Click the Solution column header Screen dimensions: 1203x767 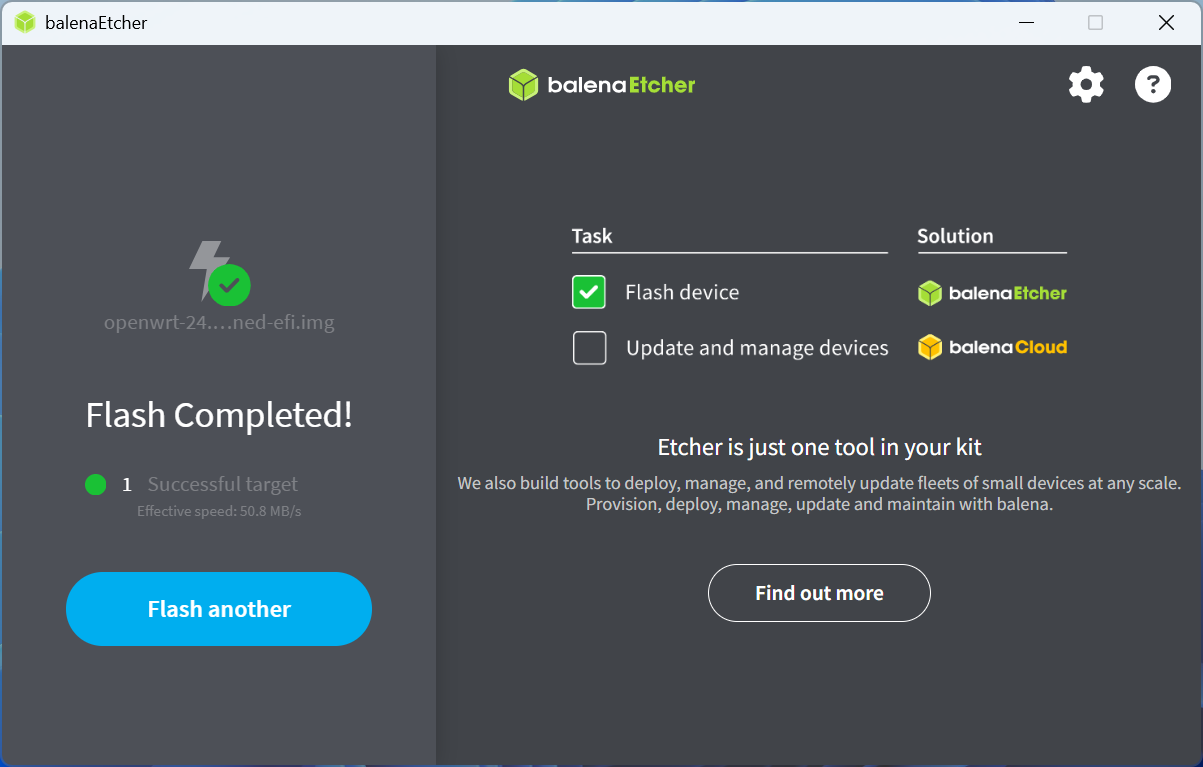click(955, 237)
